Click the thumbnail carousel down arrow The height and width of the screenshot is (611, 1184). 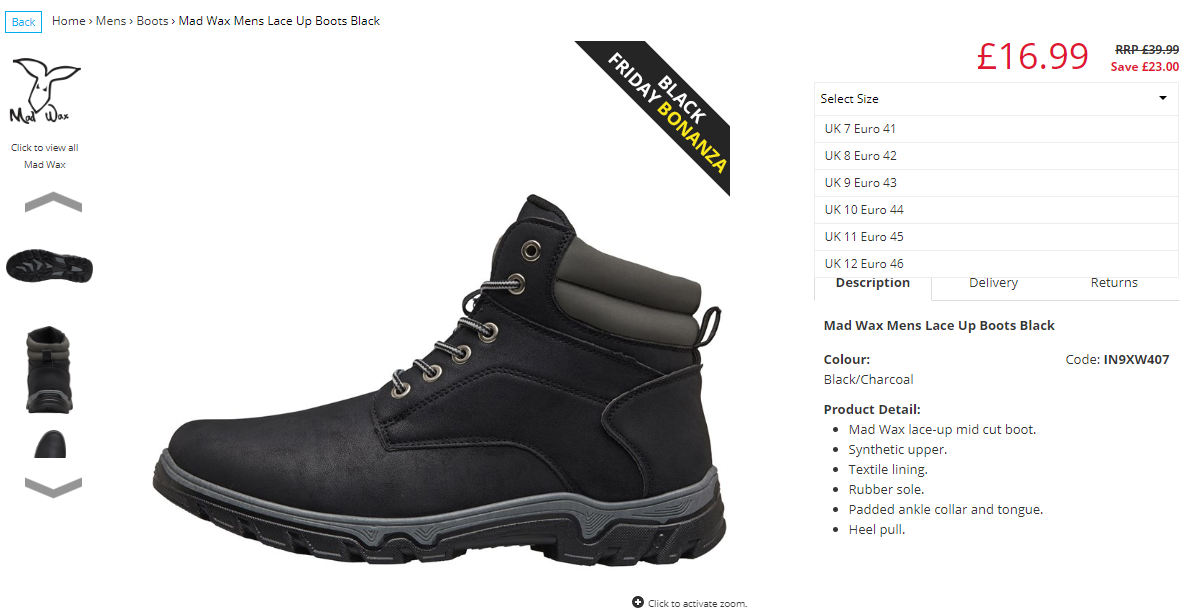pos(54,487)
